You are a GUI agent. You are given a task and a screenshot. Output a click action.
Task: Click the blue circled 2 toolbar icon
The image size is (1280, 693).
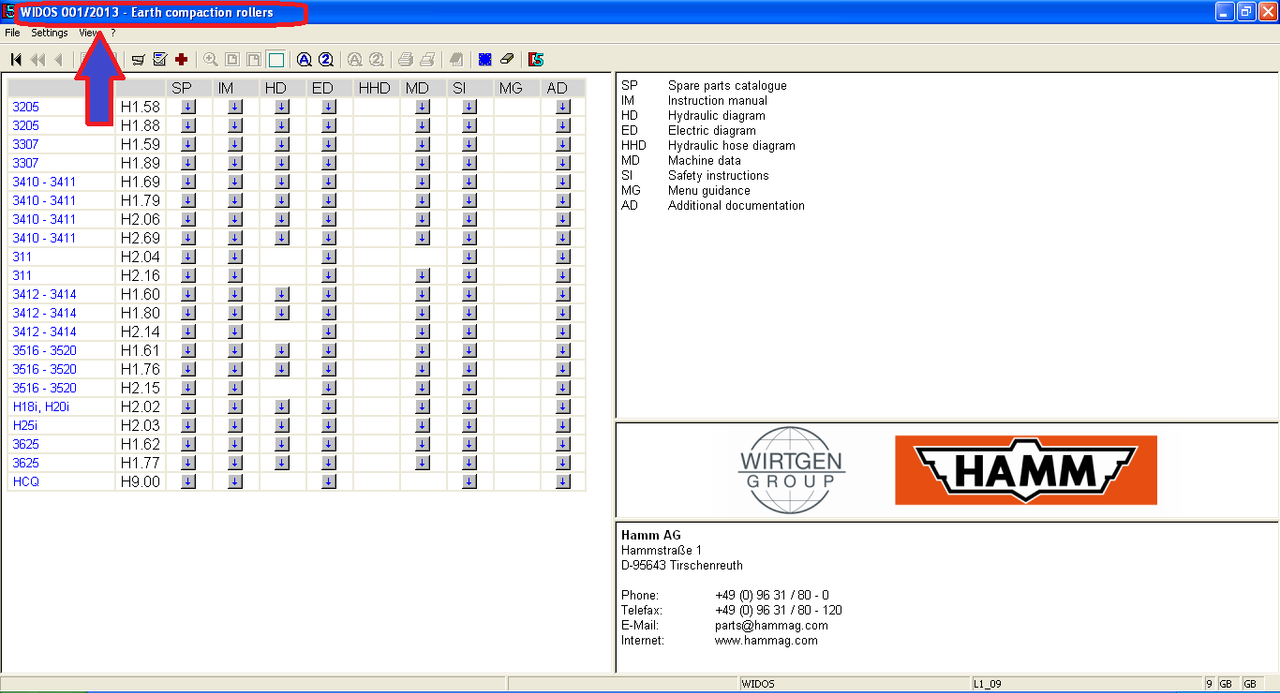(325, 59)
